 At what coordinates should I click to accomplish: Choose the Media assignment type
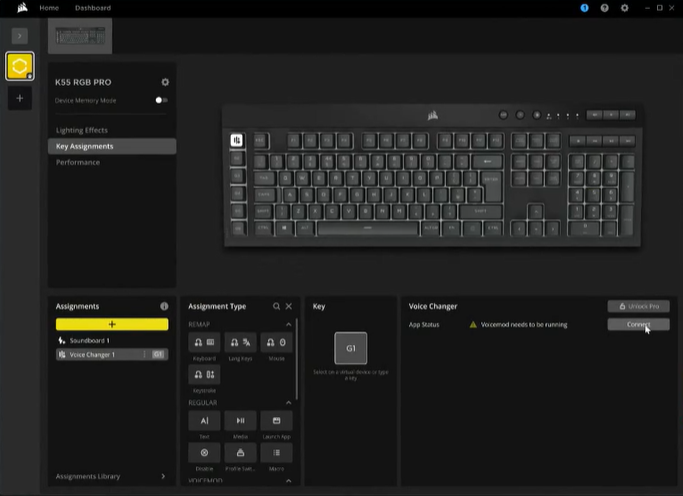coord(240,421)
